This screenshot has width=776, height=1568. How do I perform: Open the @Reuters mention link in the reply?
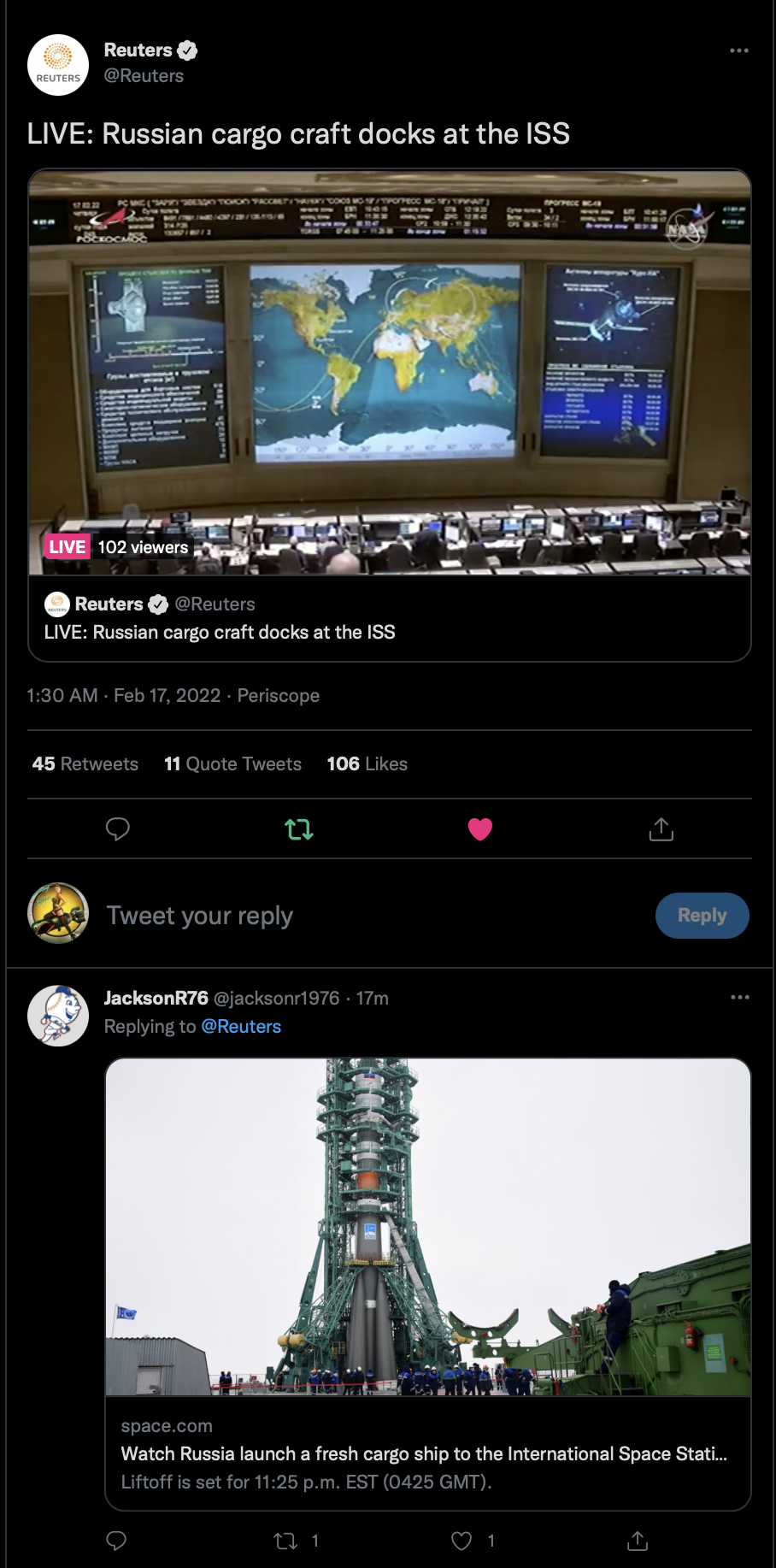coord(241,1026)
